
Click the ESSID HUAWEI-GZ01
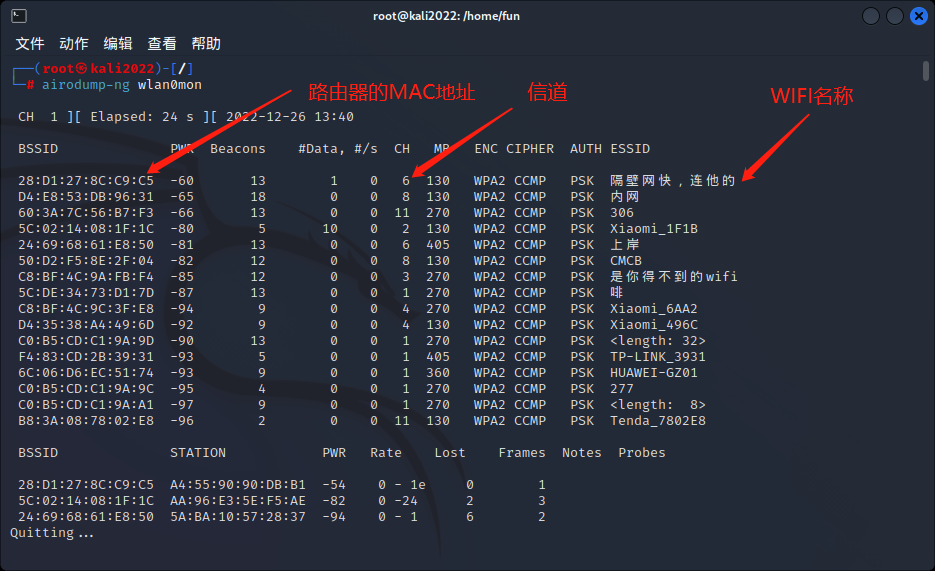pos(654,373)
